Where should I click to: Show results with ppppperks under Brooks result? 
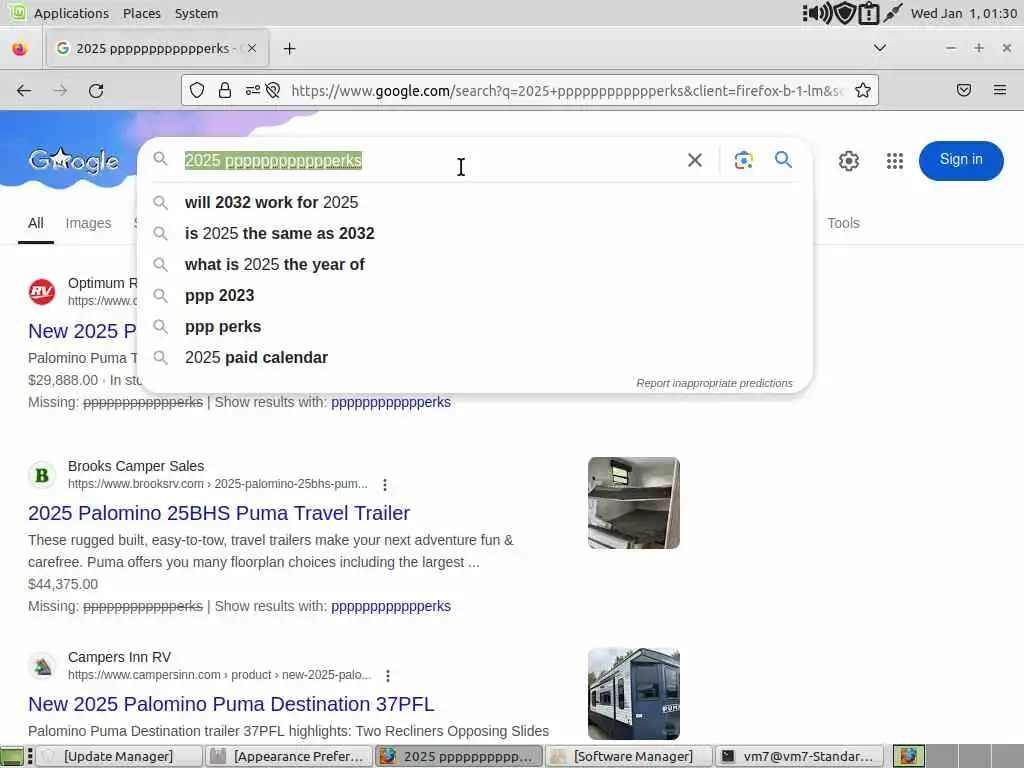pyautogui.click(x=391, y=606)
